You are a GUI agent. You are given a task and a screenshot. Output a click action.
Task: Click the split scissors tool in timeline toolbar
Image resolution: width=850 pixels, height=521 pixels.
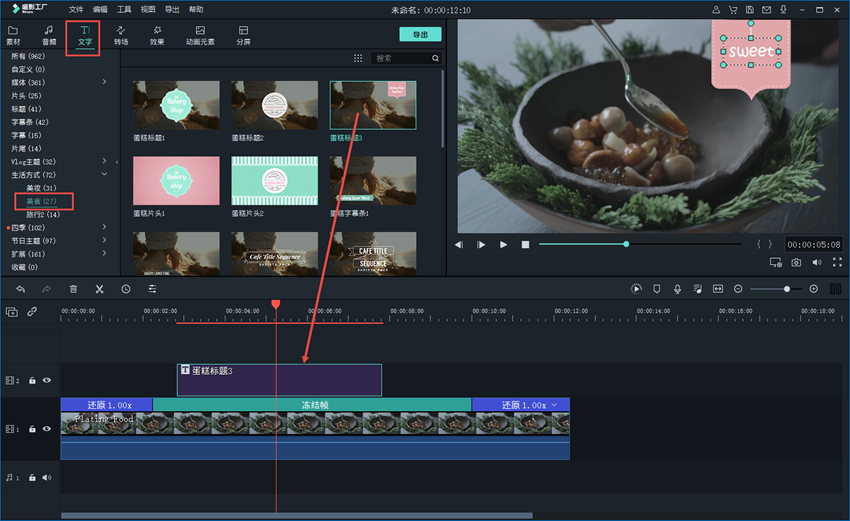[99, 289]
